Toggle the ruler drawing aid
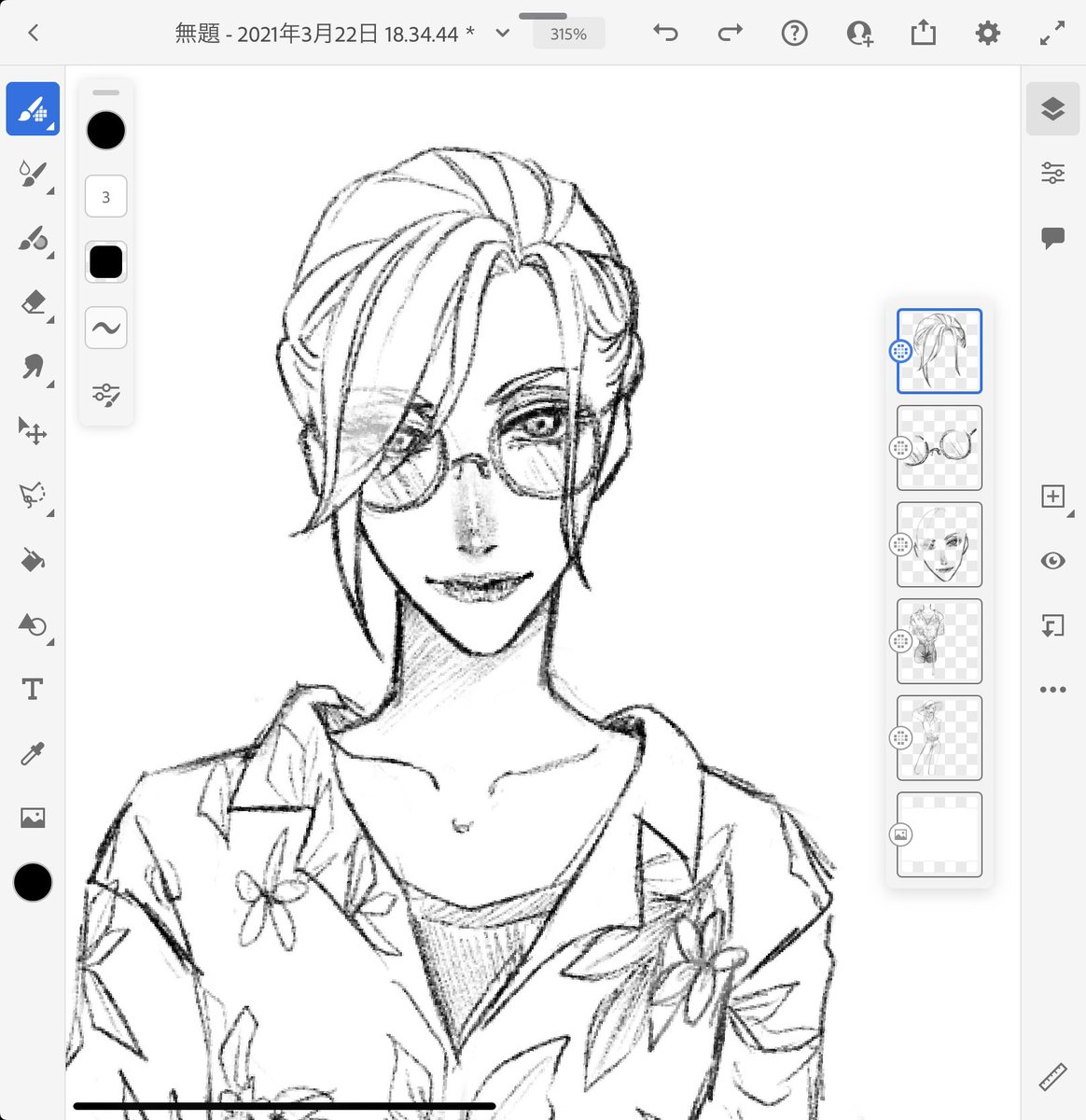This screenshot has height=1120, width=1086. point(1052,1077)
